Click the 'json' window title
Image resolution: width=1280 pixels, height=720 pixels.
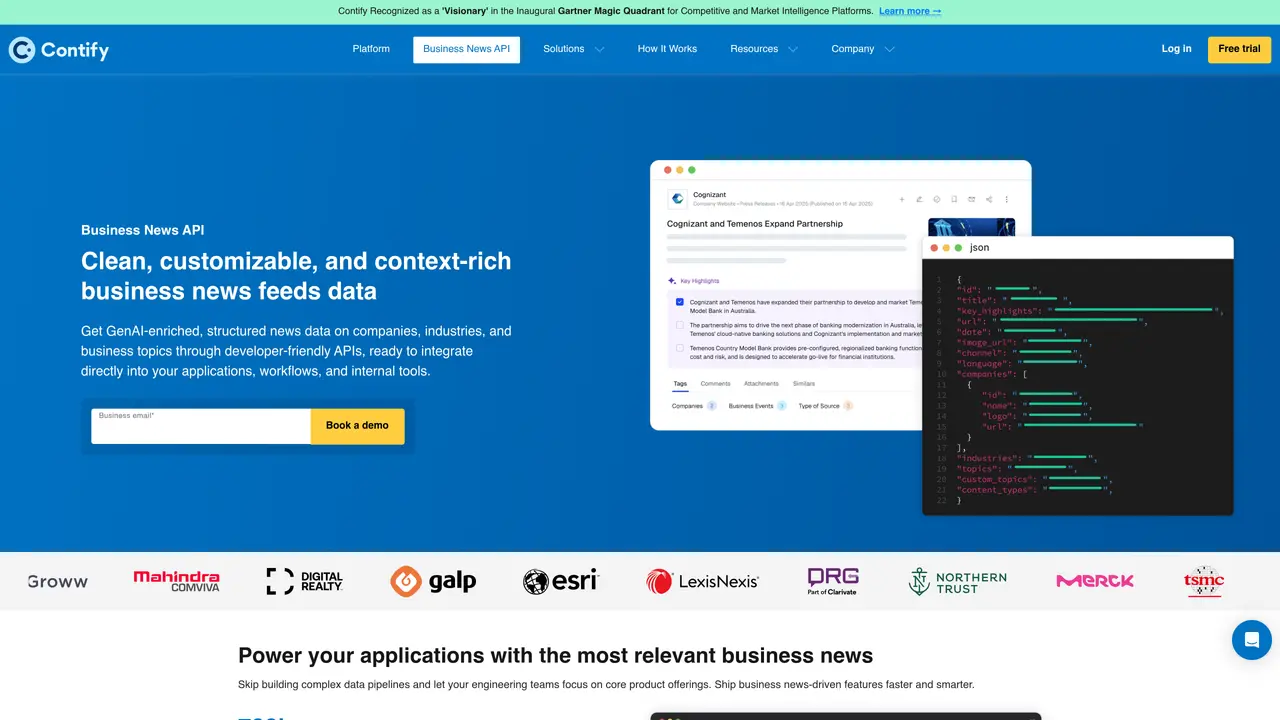pos(979,247)
